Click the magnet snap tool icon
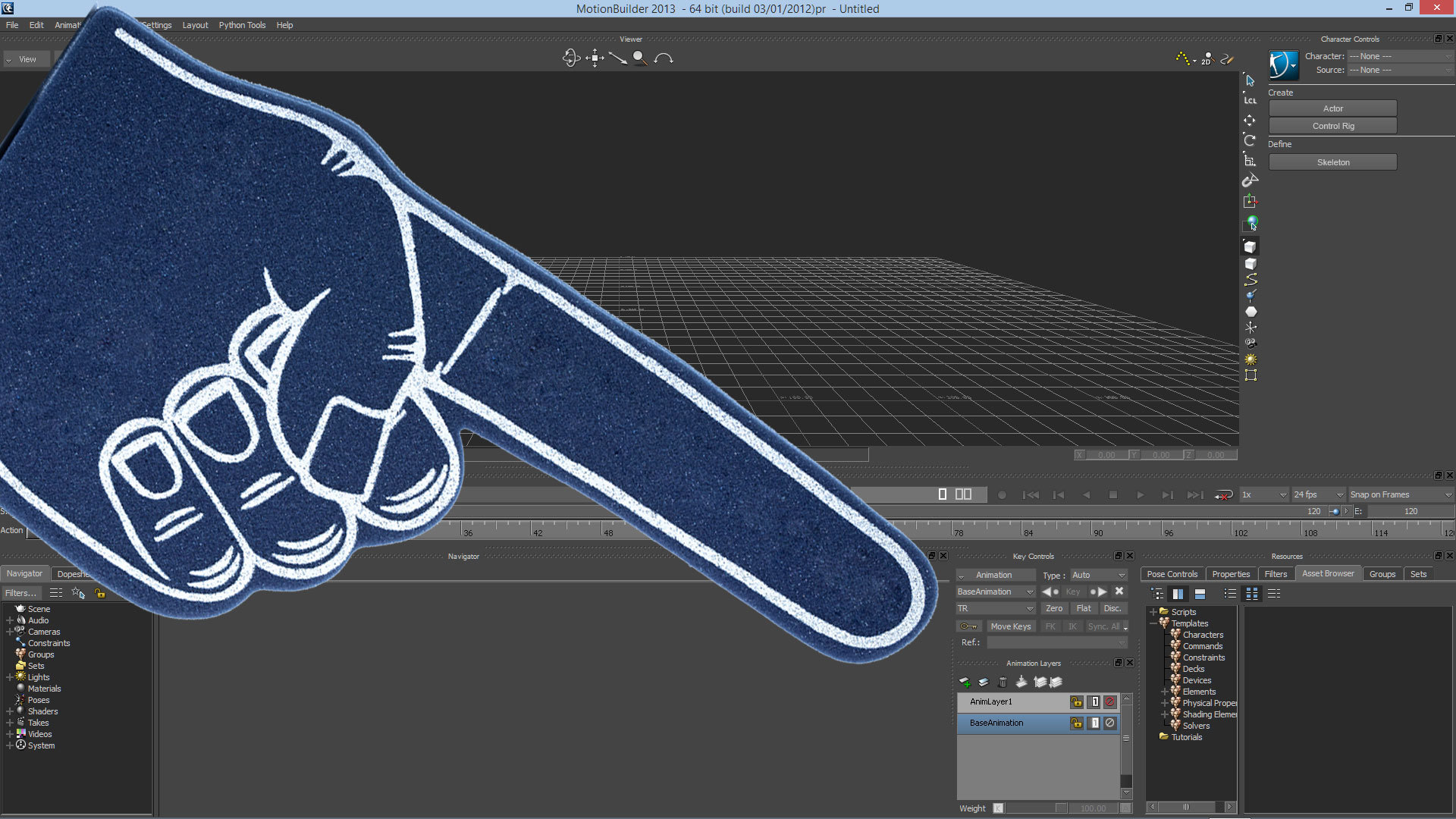The width and height of the screenshot is (1456, 819). click(x=1250, y=180)
